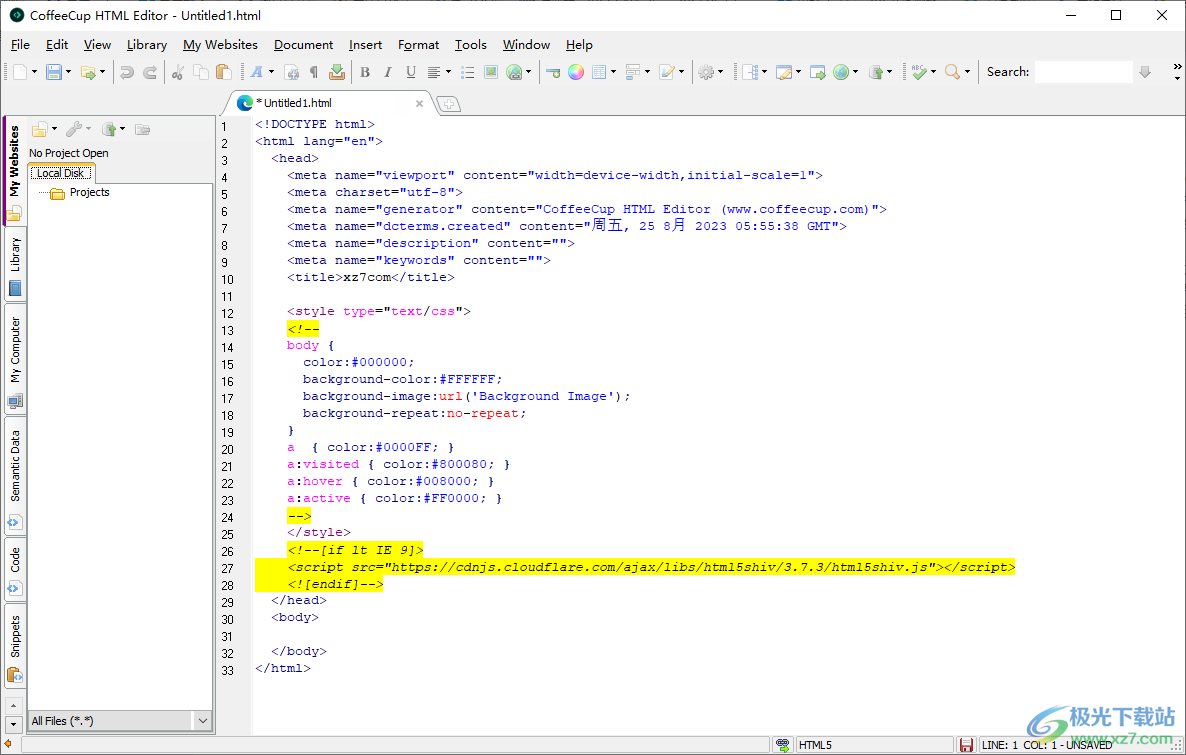
Task: Click the upload to server icon in toolbar
Action: (x=876, y=72)
